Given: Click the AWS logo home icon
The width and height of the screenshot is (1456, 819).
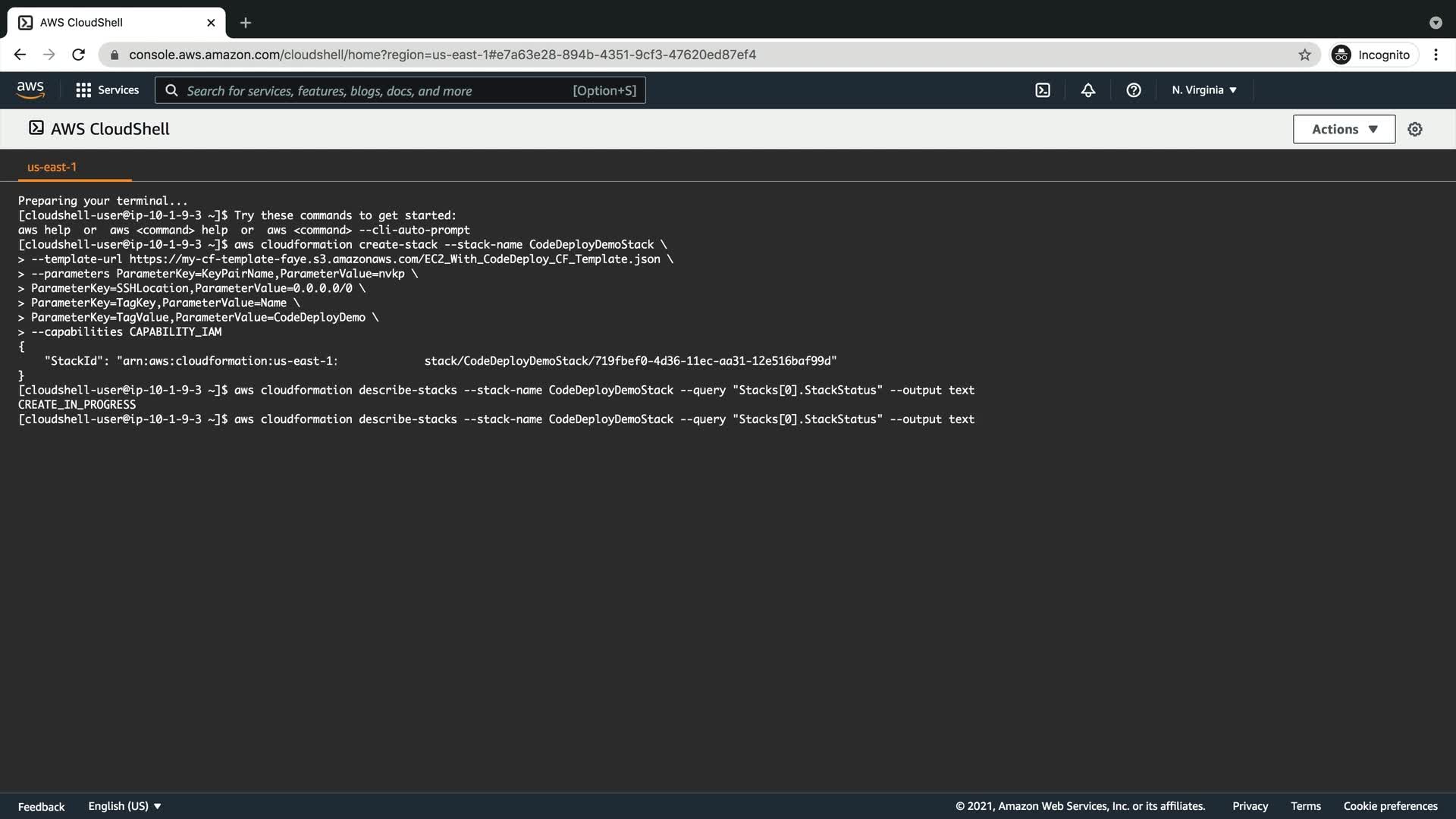Looking at the screenshot, I should click(30, 89).
